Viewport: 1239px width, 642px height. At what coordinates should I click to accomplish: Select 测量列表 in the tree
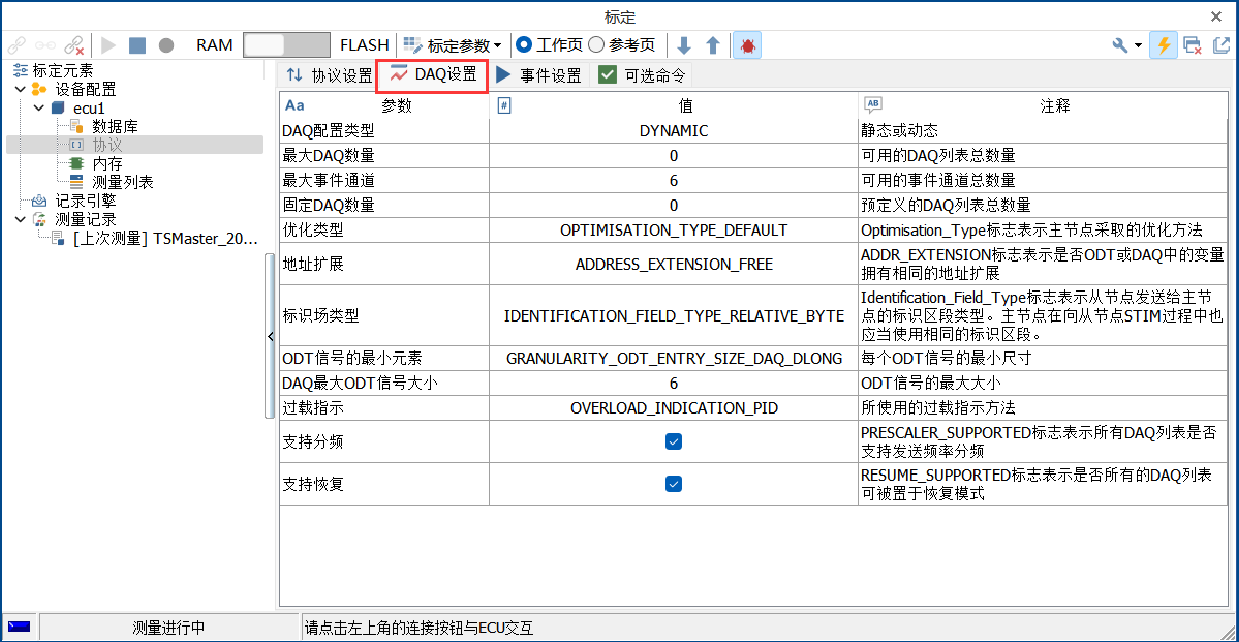122,182
